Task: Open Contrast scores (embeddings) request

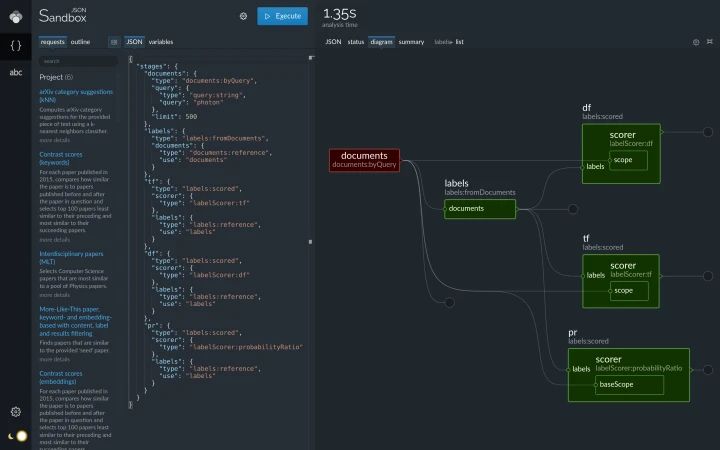Action: point(61,377)
